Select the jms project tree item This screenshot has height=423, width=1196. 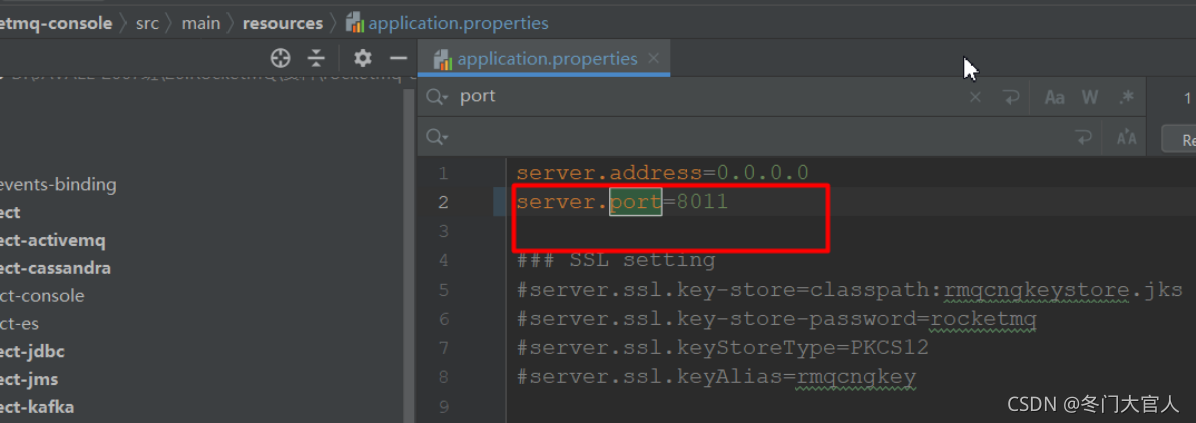[29, 379]
